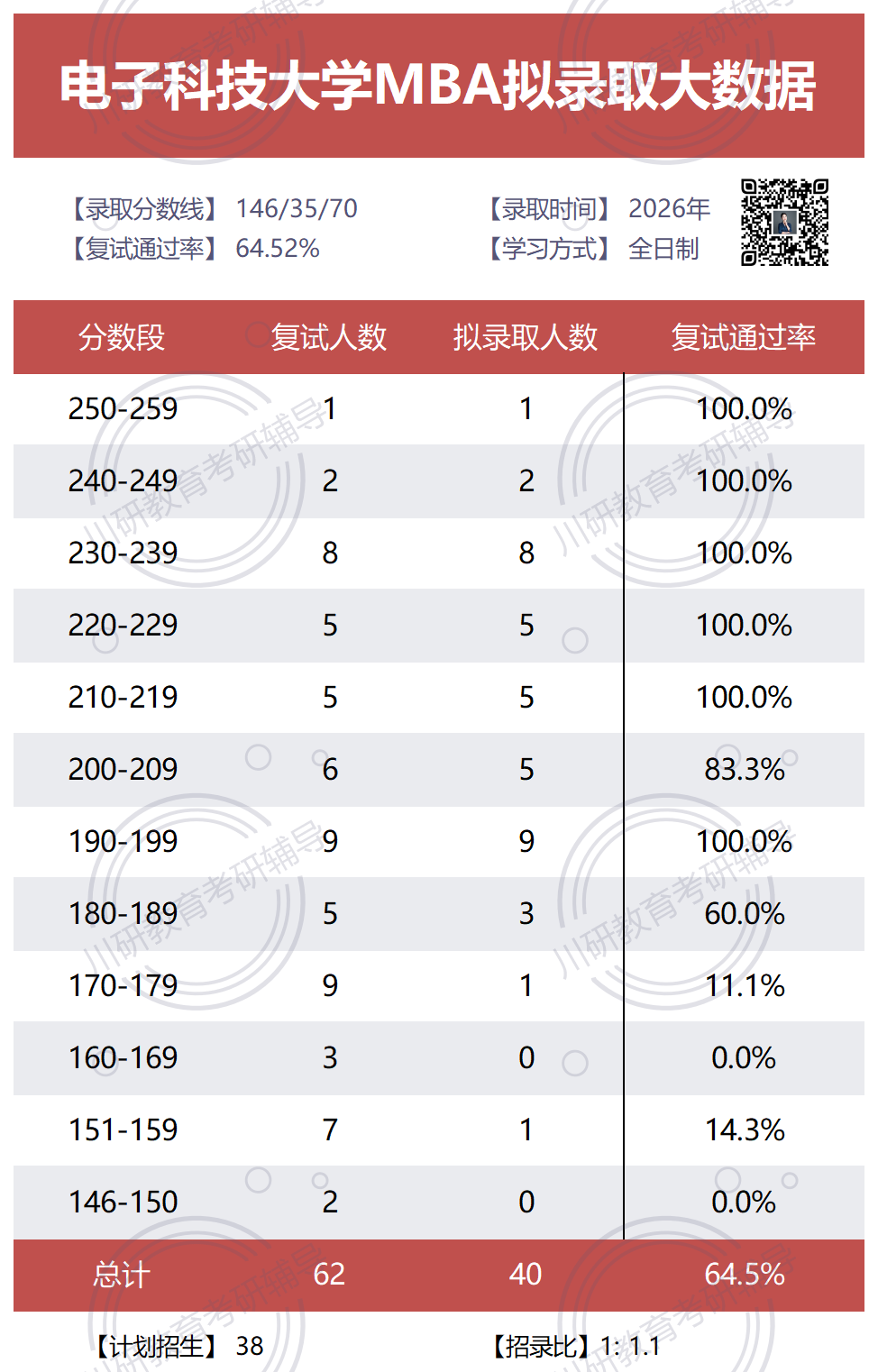
Task: Select the 复试通过率 column header
Action: click(x=744, y=337)
